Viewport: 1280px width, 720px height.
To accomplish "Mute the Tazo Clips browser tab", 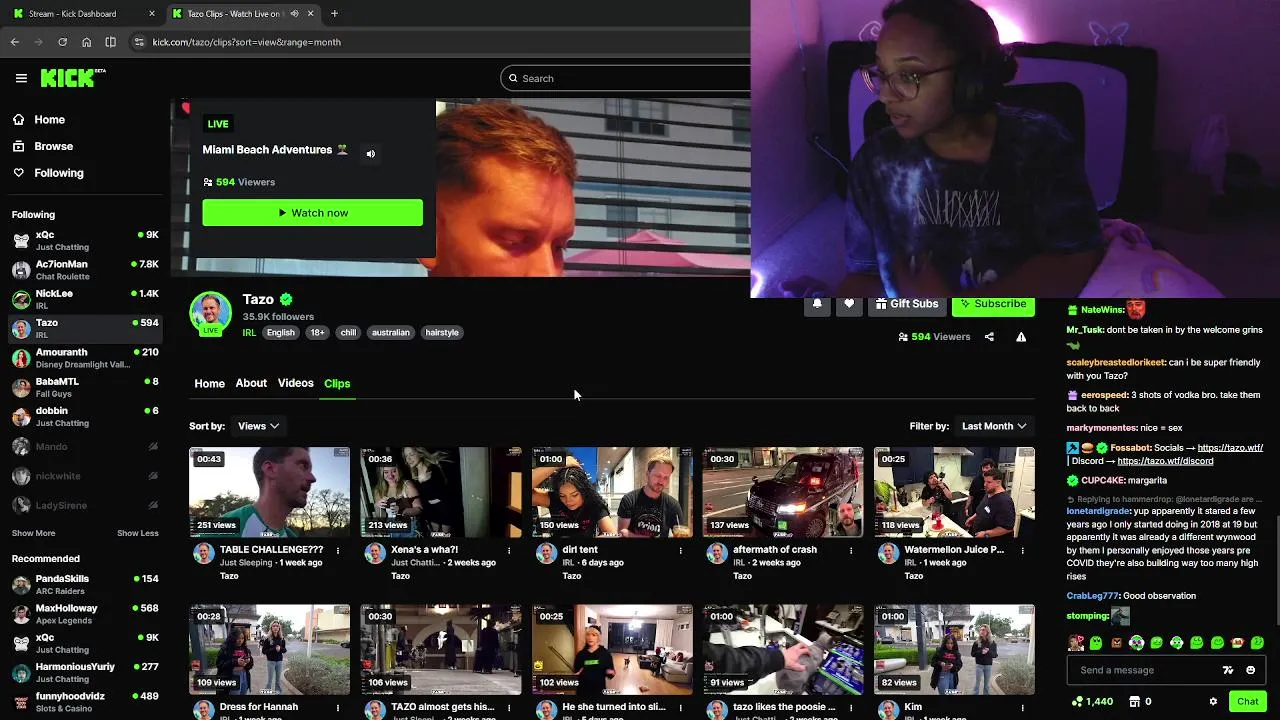I will [x=294, y=14].
